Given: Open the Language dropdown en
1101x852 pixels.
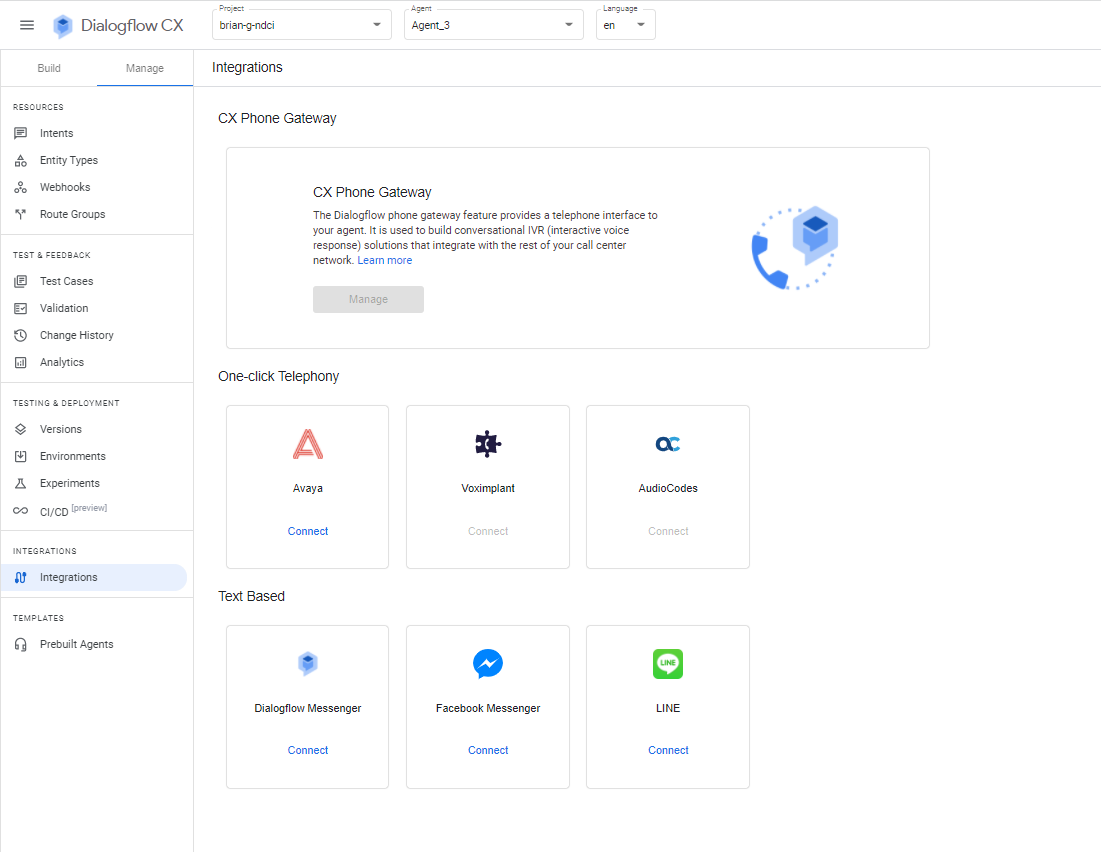Looking at the screenshot, I should (x=626, y=25).
